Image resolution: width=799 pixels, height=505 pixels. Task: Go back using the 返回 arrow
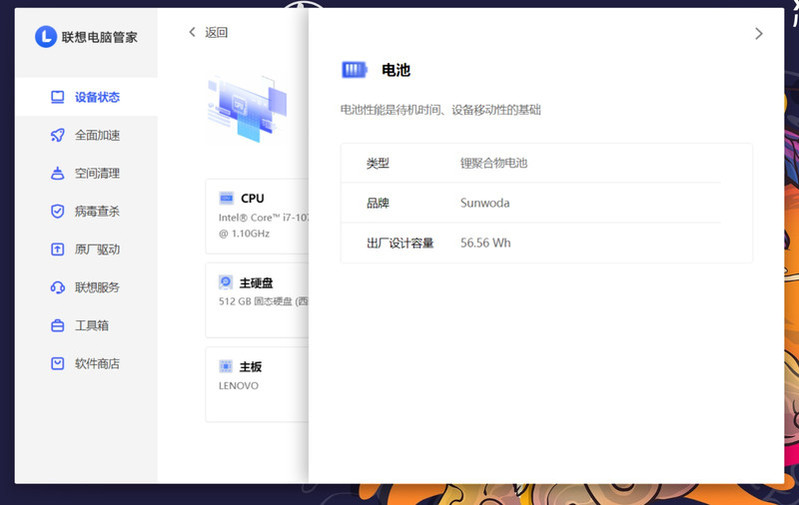193,32
